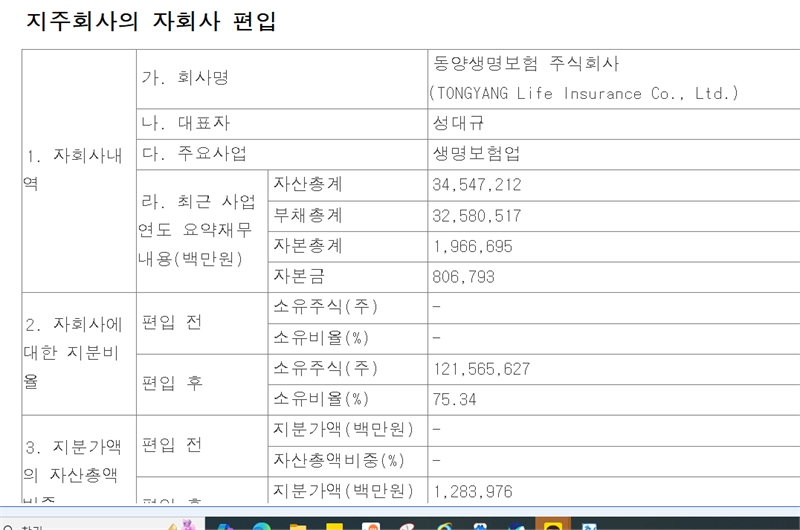Select the 생명보험업 business value
The height and width of the screenshot is (530, 800).
point(476,154)
